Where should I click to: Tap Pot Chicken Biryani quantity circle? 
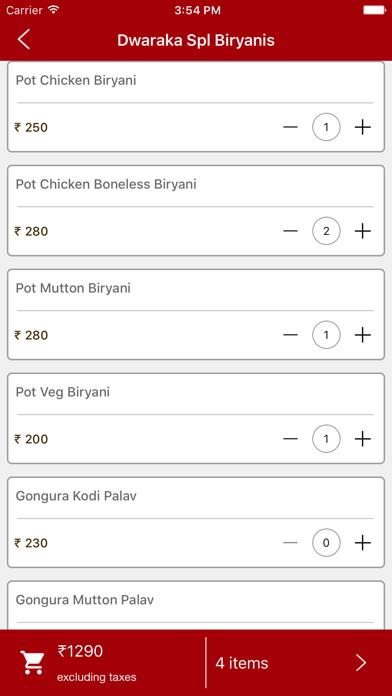tap(326, 127)
